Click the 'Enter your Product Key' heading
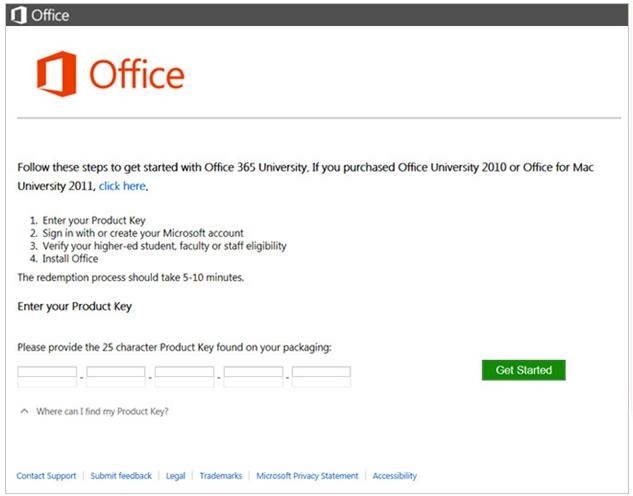The width and height of the screenshot is (633, 496). click(75, 306)
